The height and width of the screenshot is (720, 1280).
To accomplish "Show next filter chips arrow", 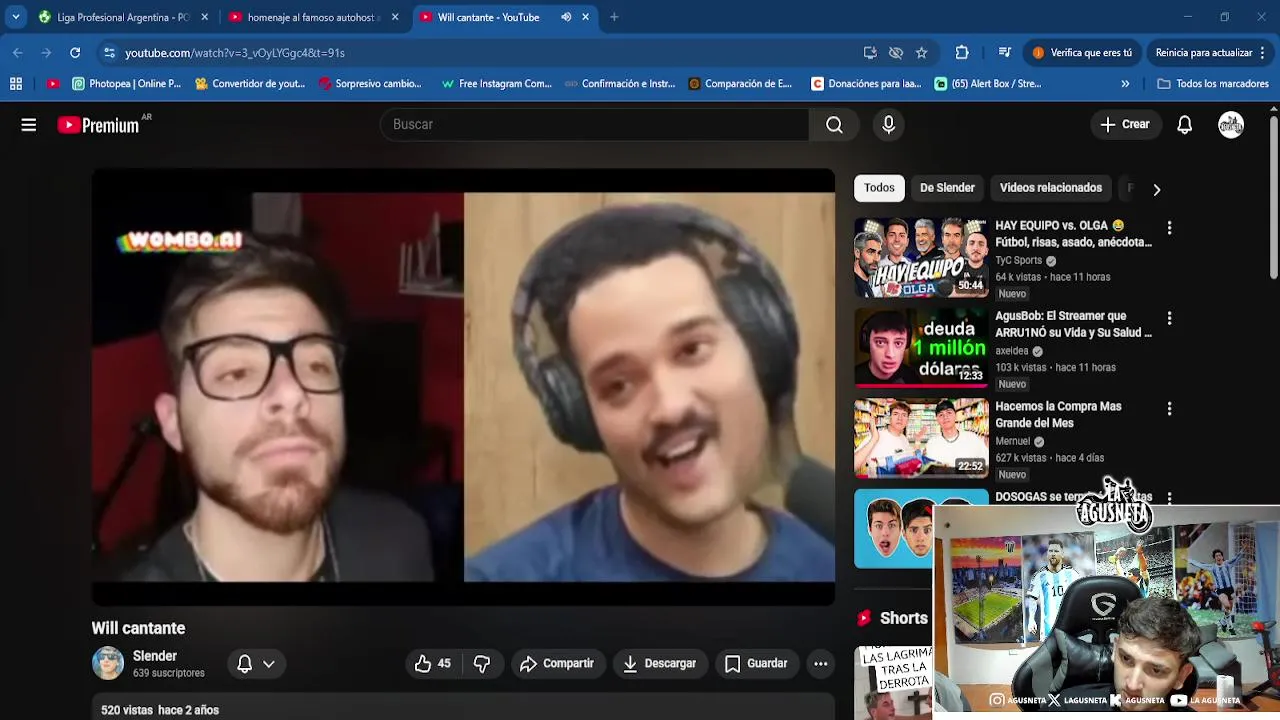I will click(x=1156, y=189).
